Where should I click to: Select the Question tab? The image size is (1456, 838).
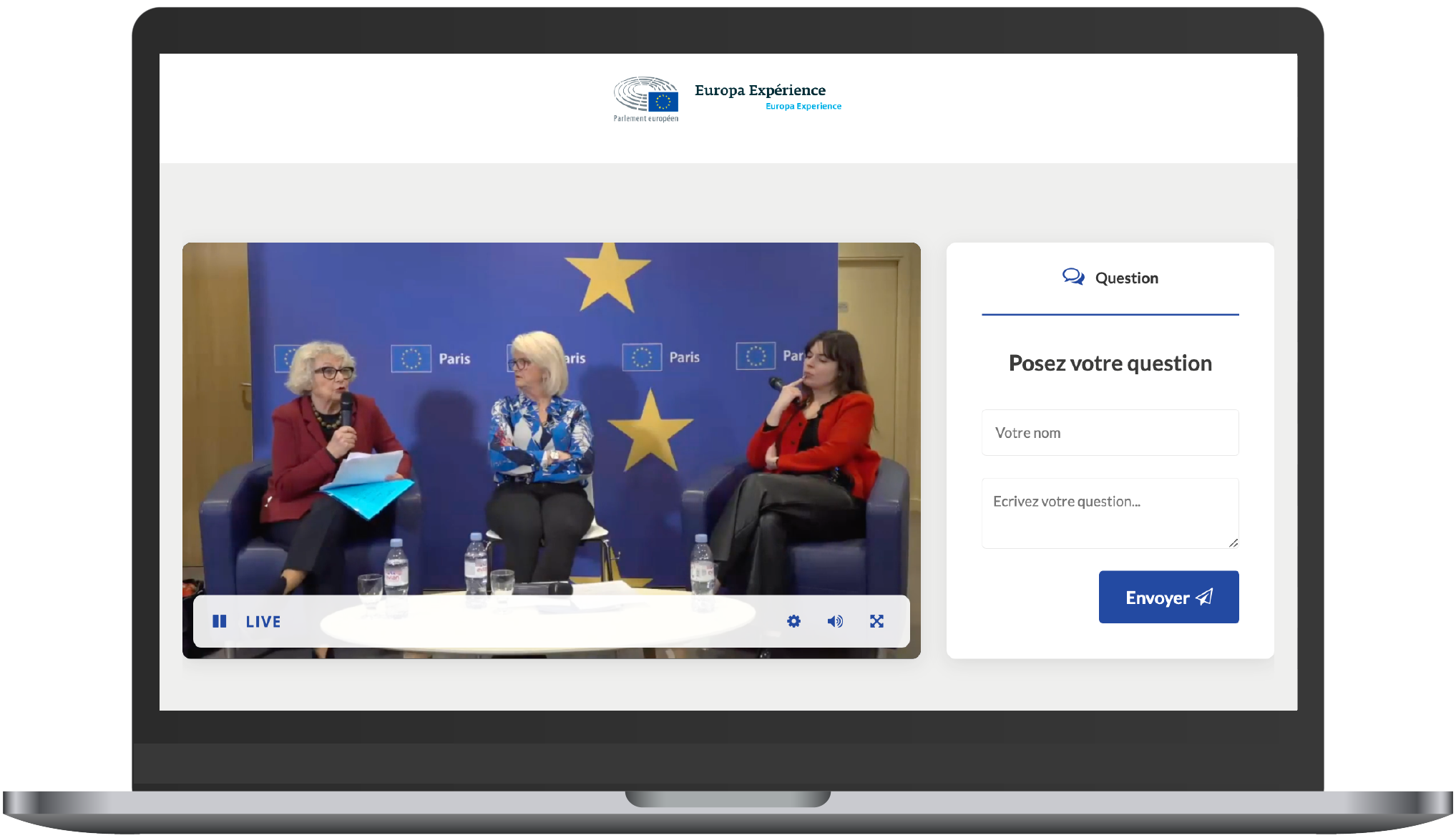pyautogui.click(x=1110, y=279)
